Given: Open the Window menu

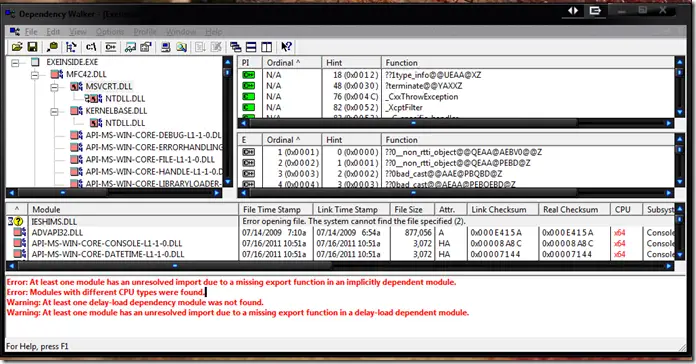Looking at the screenshot, I should (181, 32).
